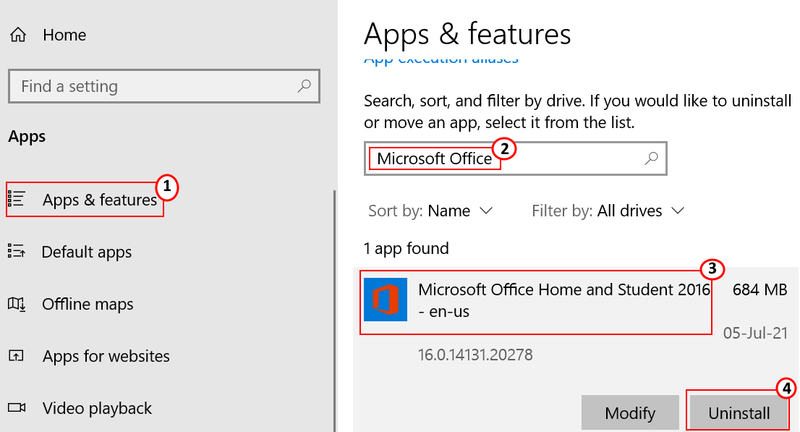Click the Default apps icon
The height and width of the screenshot is (432, 800).
[16, 251]
